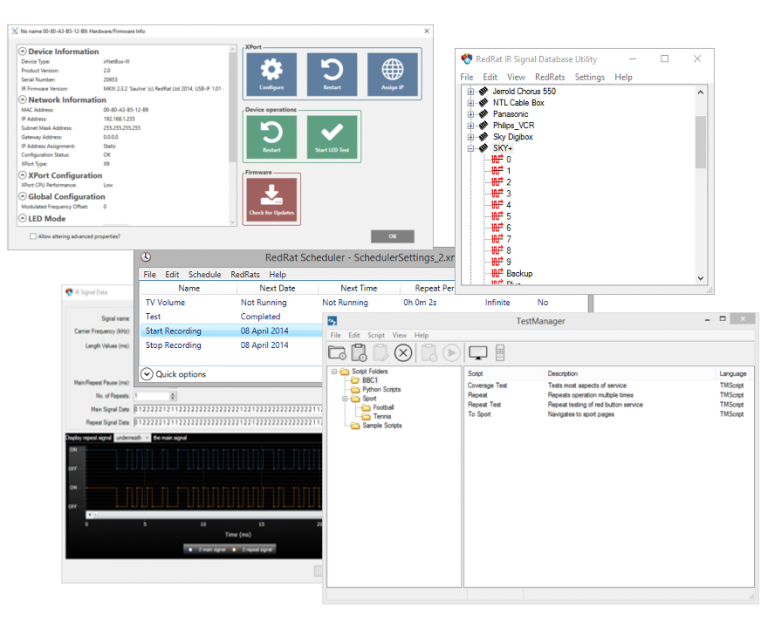Click OK in Hardware/Firmware Info dialog
This screenshot has width=768, height=628.
click(392, 236)
